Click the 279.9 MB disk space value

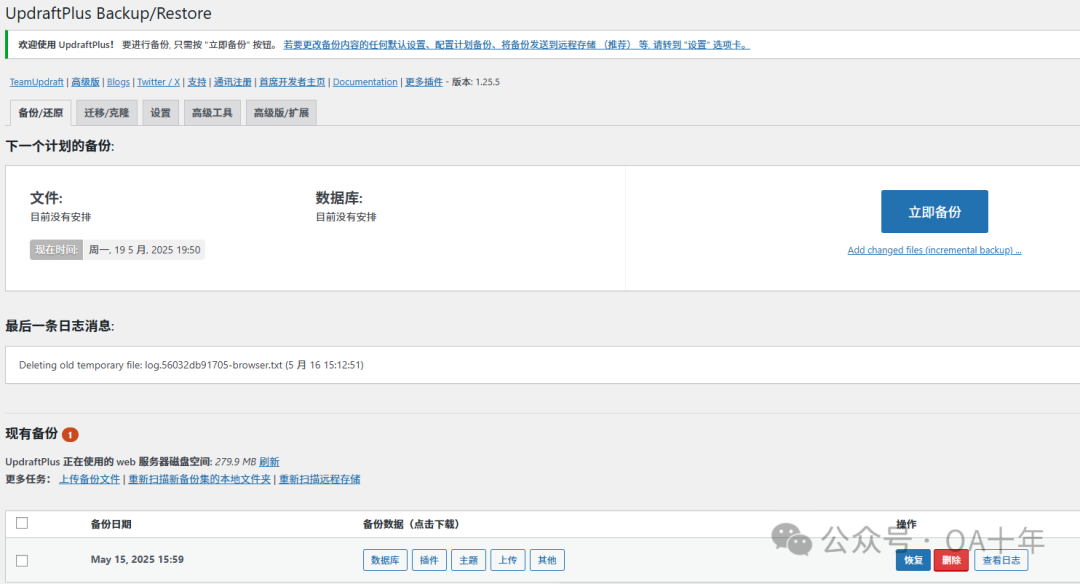[x=236, y=462]
